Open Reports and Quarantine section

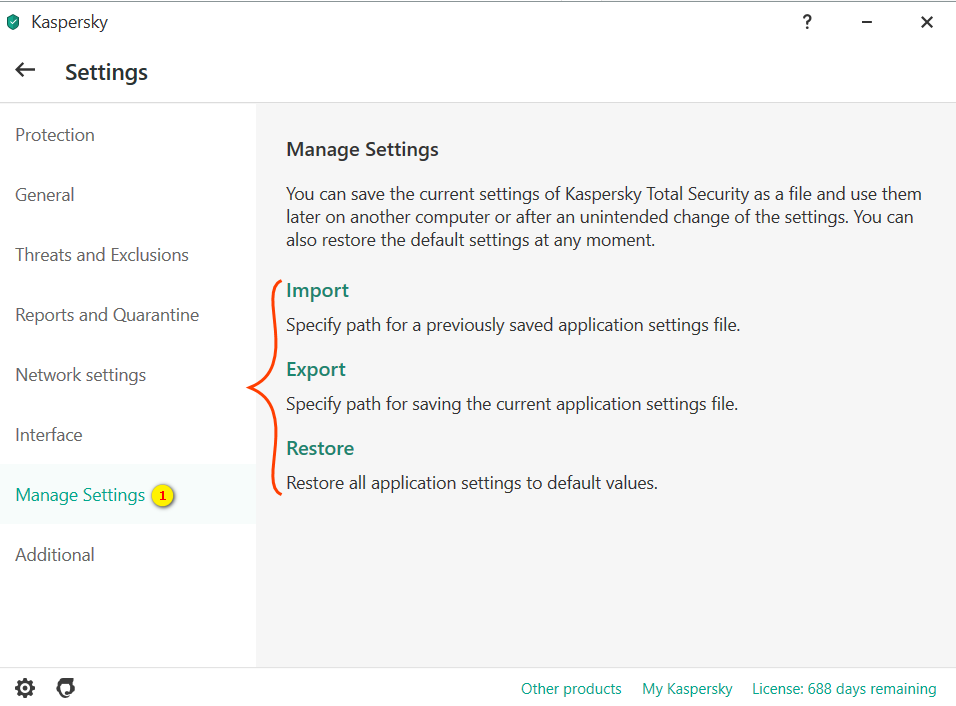point(107,315)
